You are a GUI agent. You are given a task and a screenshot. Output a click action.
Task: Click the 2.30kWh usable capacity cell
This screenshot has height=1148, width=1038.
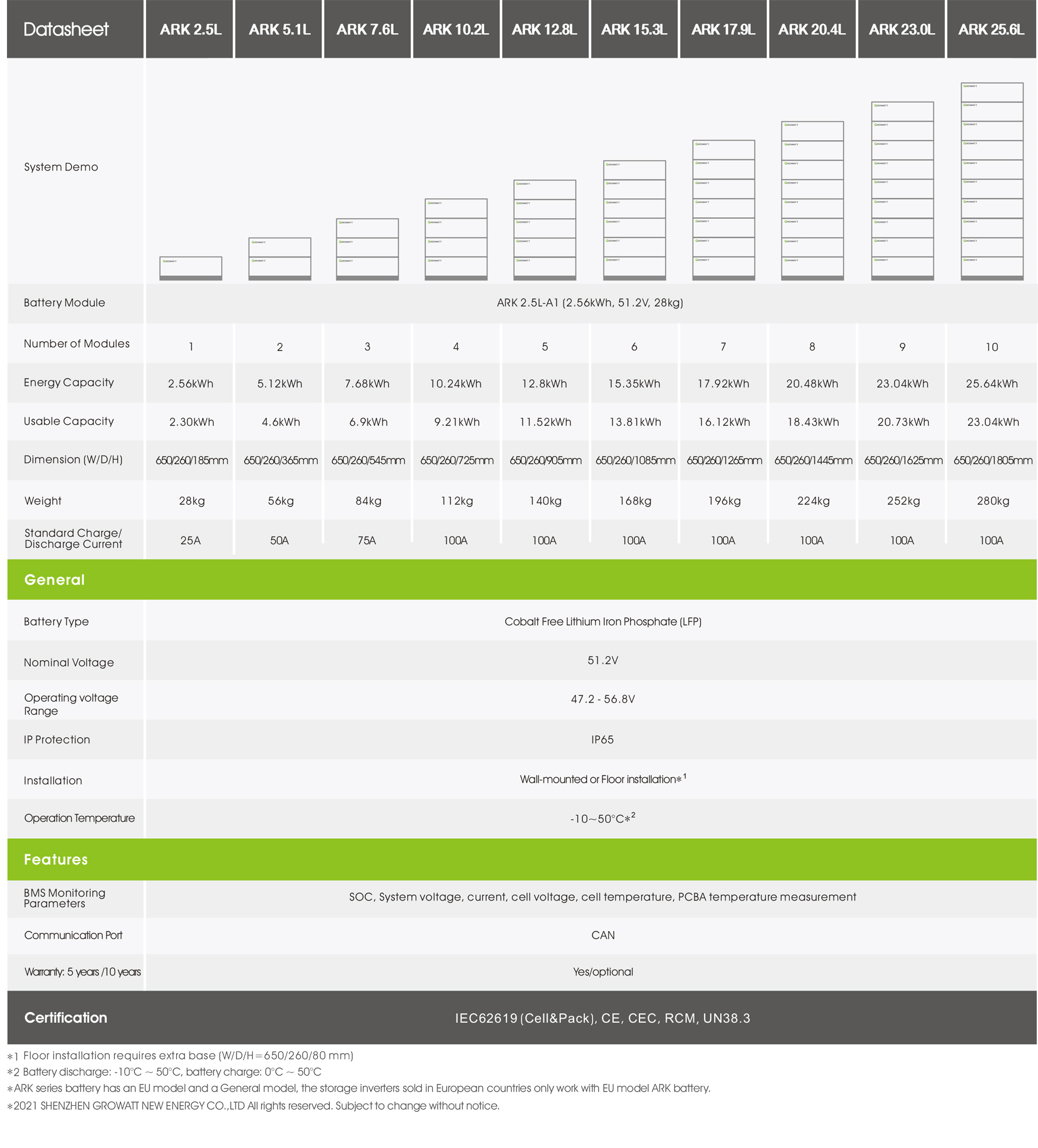192,422
